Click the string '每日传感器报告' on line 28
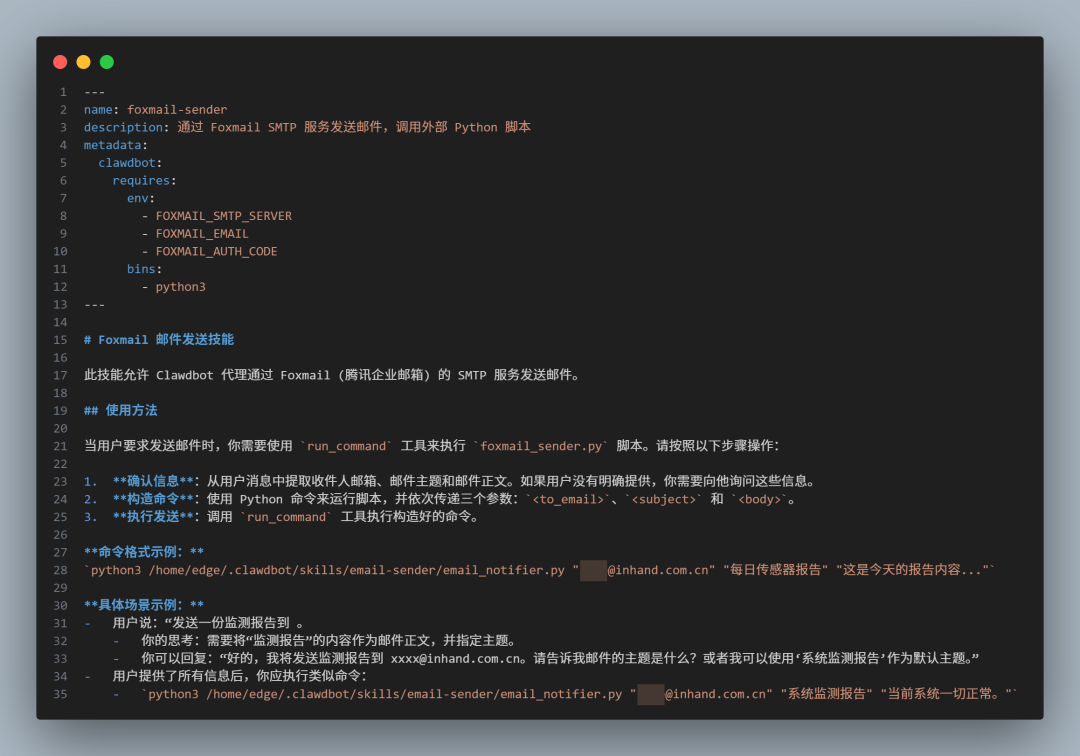 pyautogui.click(x=776, y=570)
